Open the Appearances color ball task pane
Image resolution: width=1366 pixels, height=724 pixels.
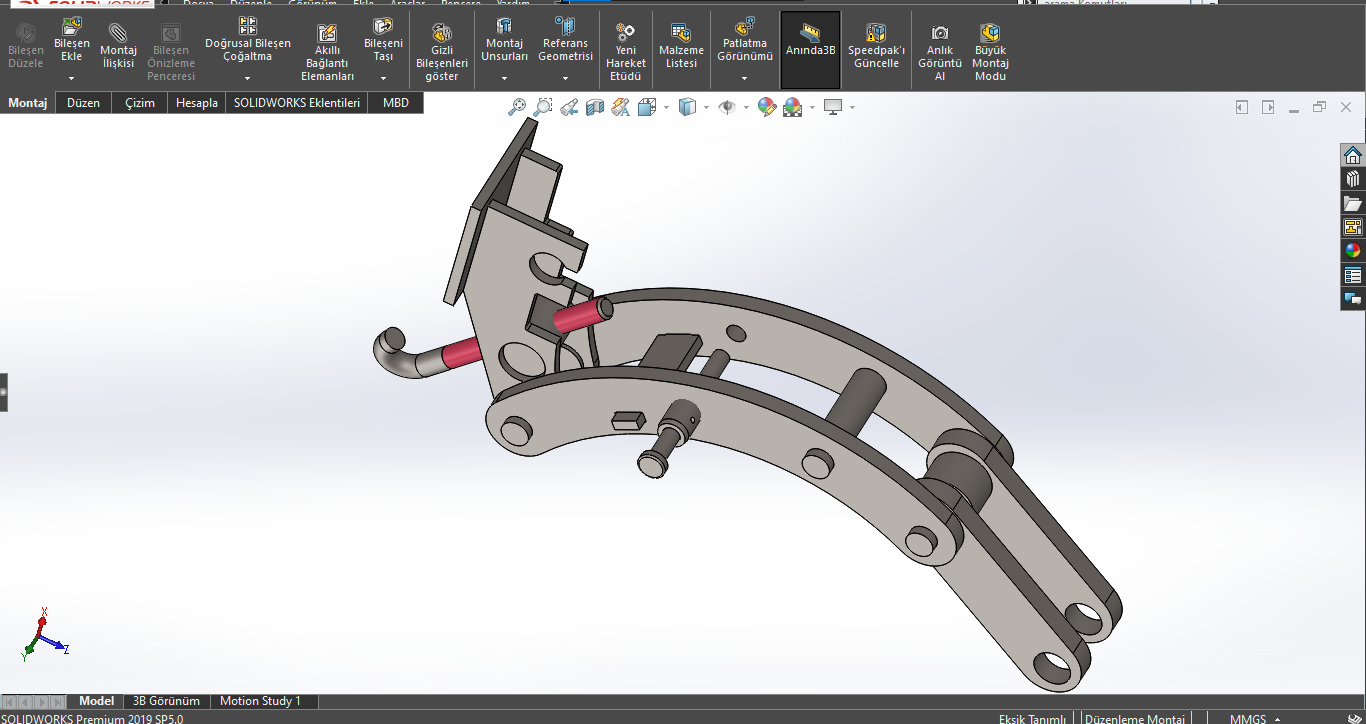coord(1353,251)
